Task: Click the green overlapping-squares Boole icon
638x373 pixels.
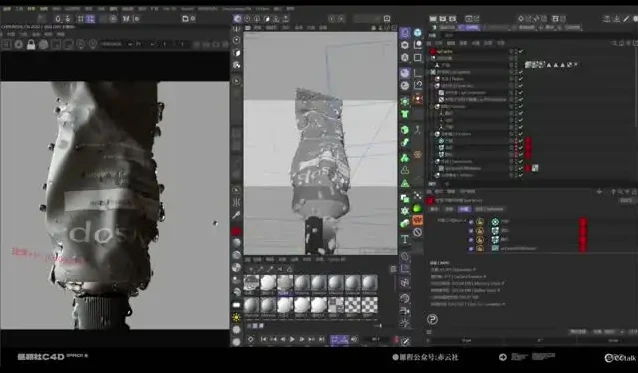Action: click(405, 198)
